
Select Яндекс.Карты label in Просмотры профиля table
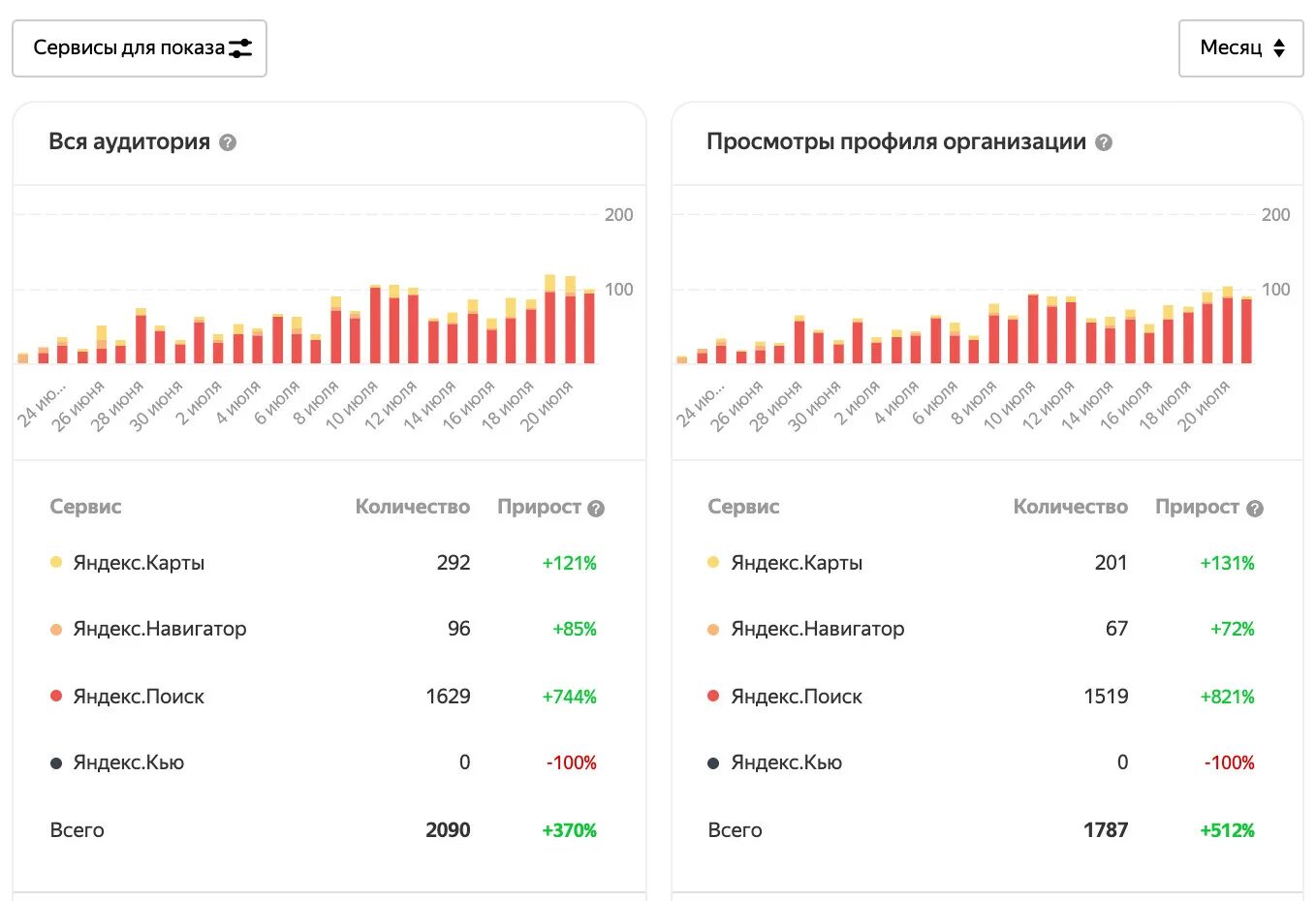tap(797, 563)
